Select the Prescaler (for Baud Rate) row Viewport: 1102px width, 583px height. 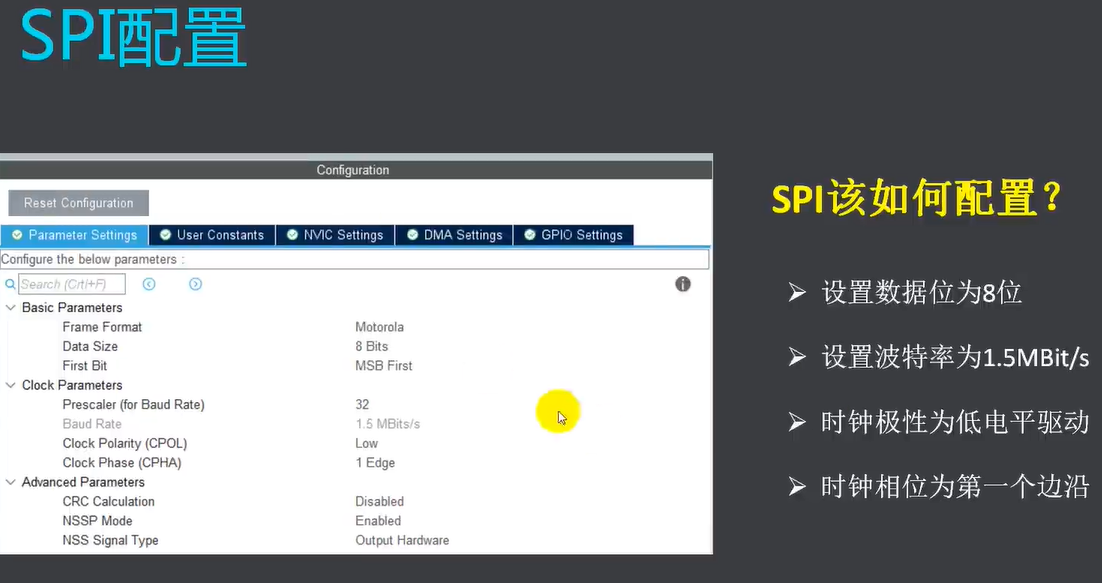[134, 405]
